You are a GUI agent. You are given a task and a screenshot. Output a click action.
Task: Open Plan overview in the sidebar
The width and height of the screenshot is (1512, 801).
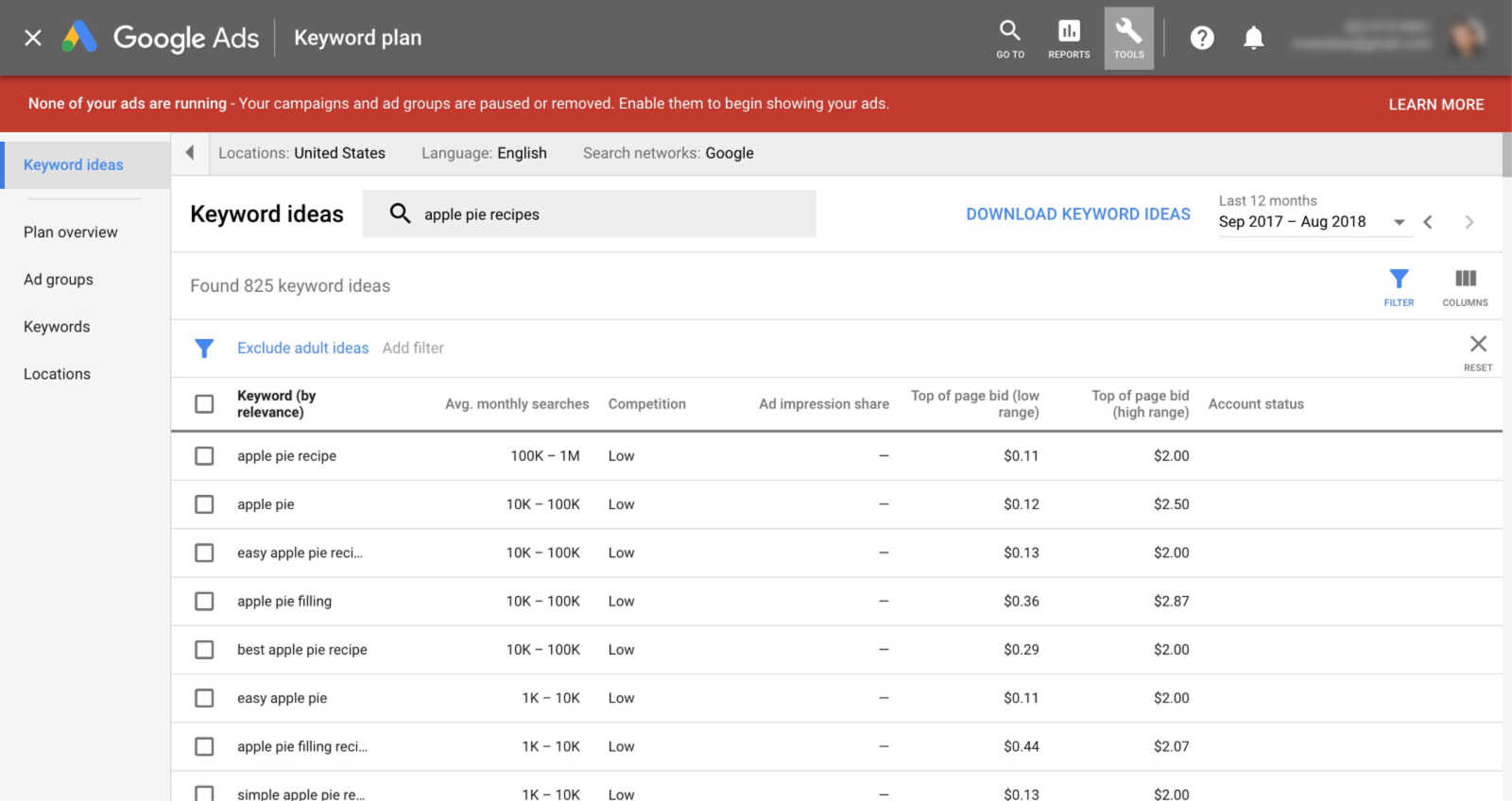(71, 232)
